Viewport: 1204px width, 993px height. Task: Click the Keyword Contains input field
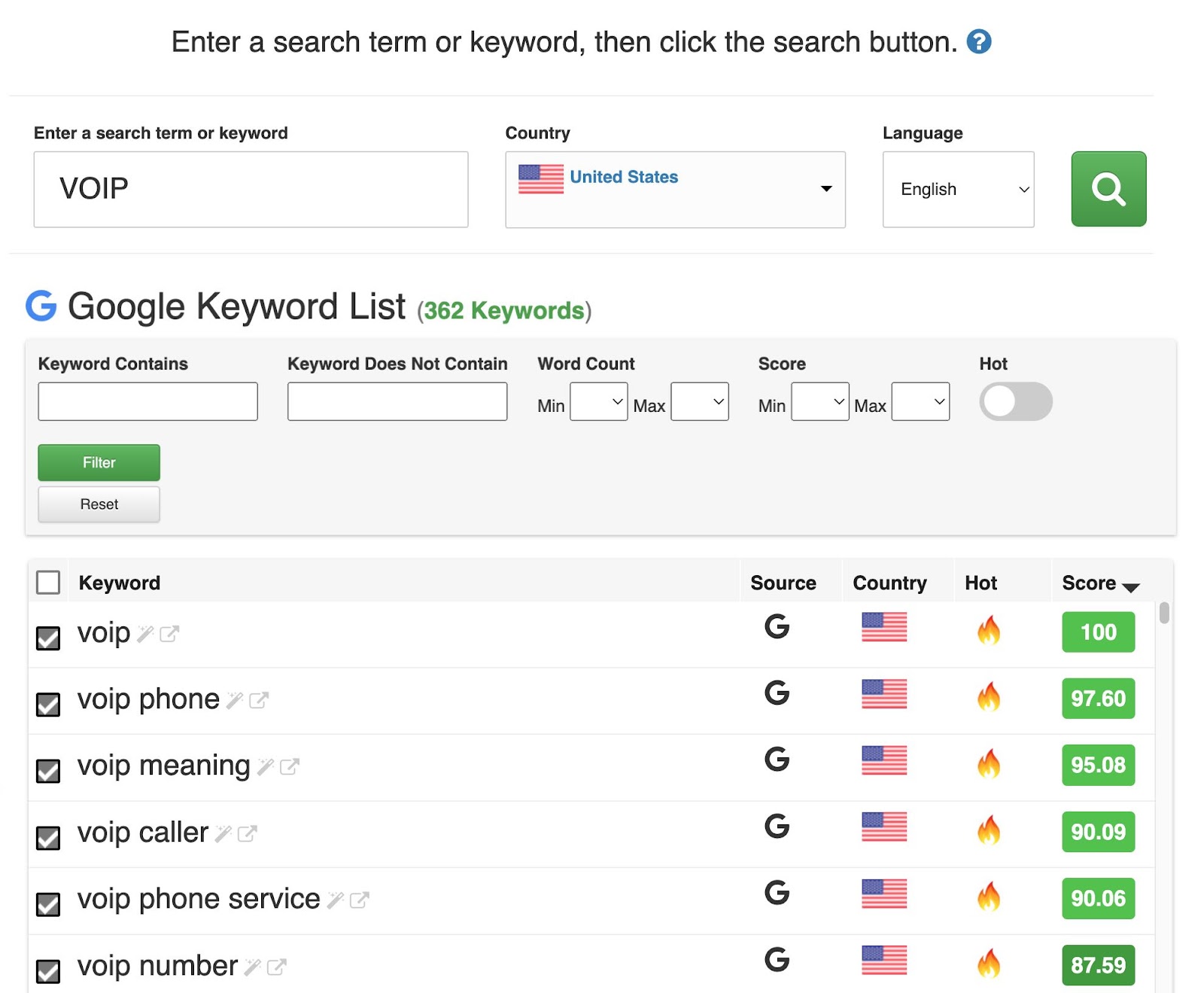point(147,401)
